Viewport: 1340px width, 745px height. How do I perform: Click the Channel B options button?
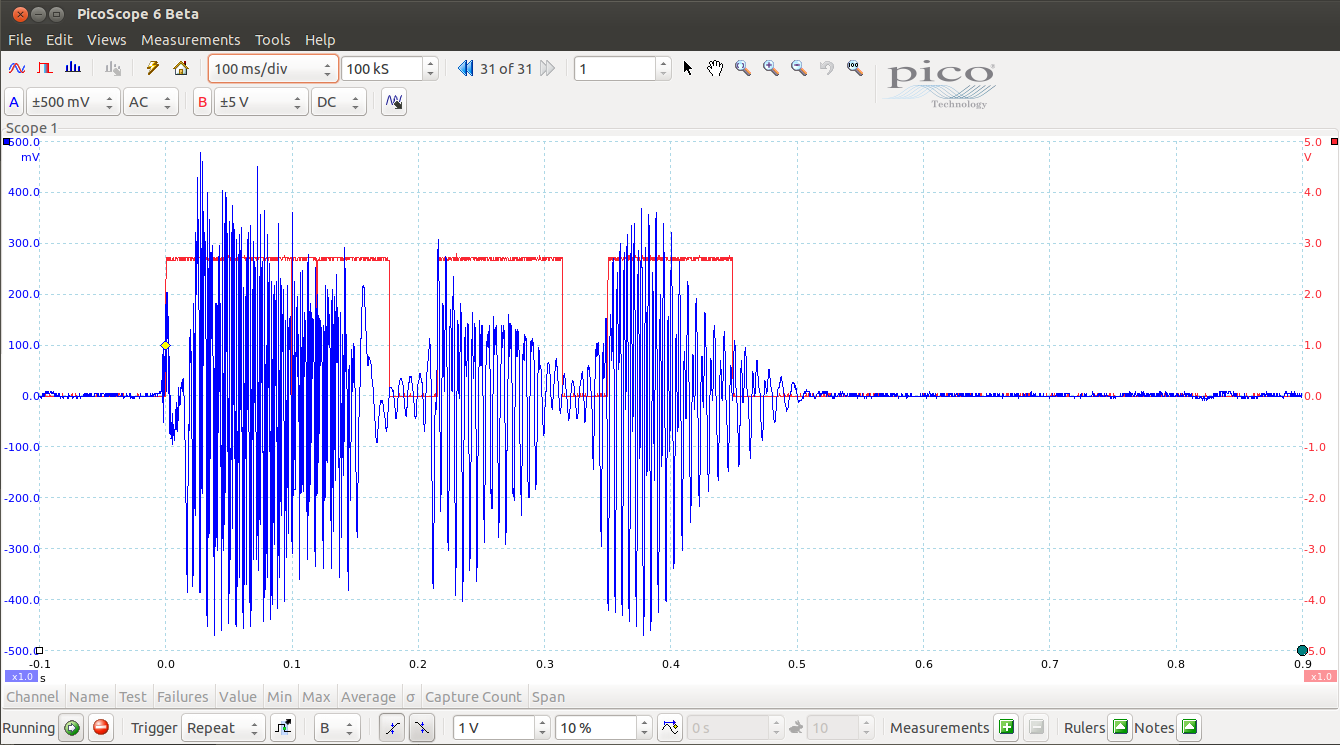(202, 102)
